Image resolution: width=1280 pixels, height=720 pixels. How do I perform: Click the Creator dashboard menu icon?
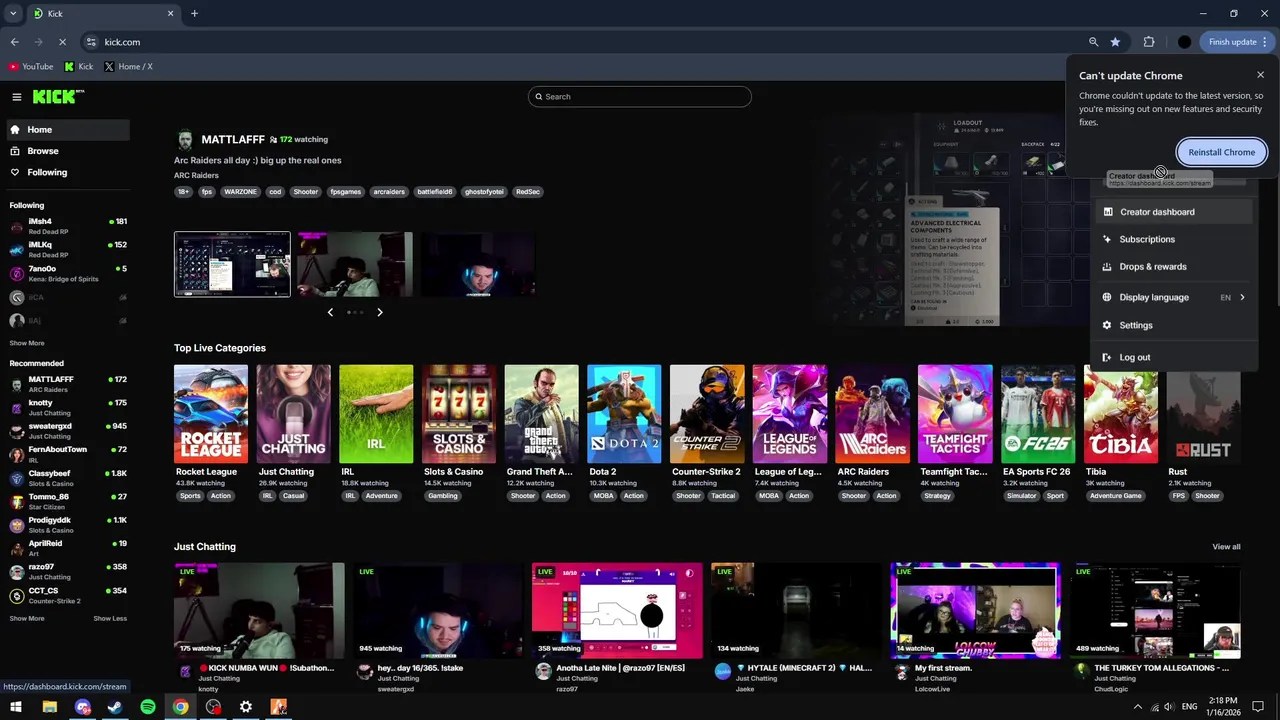(x=1107, y=212)
